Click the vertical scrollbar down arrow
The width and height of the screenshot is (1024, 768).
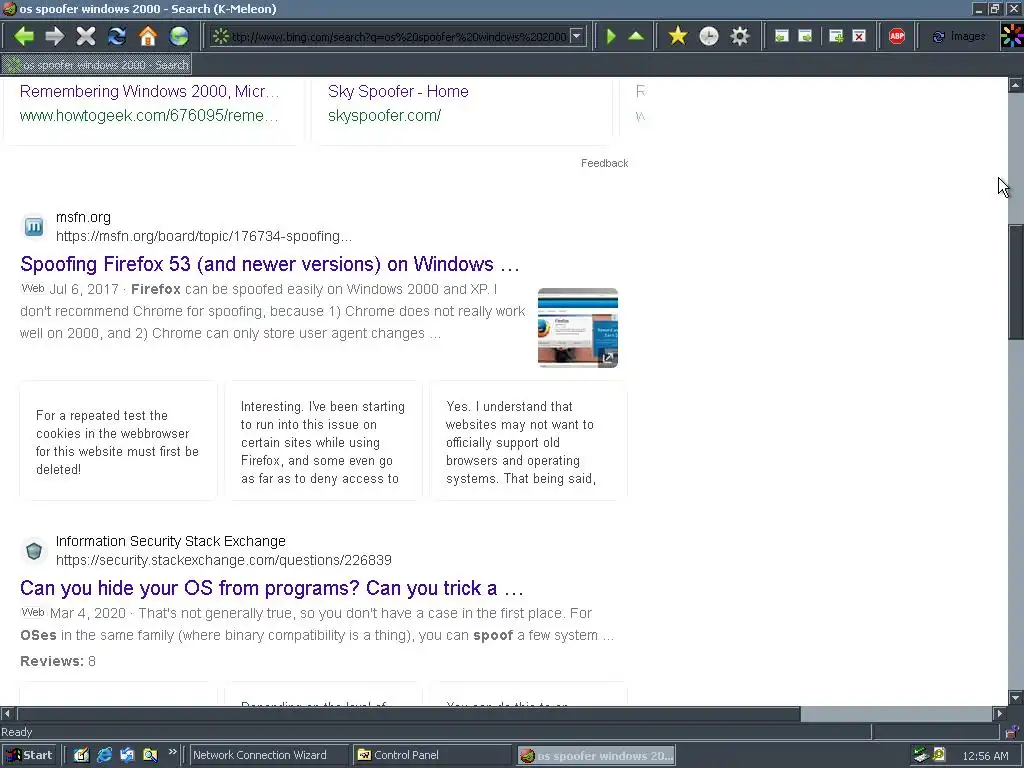coord(1016,697)
